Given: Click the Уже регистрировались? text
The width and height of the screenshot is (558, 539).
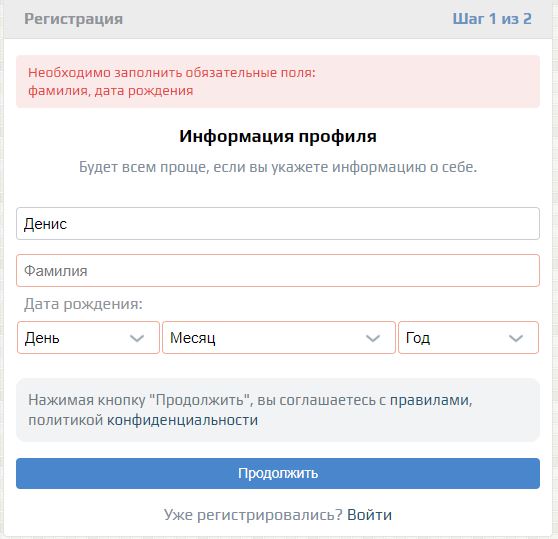Looking at the screenshot, I should click(253, 515).
